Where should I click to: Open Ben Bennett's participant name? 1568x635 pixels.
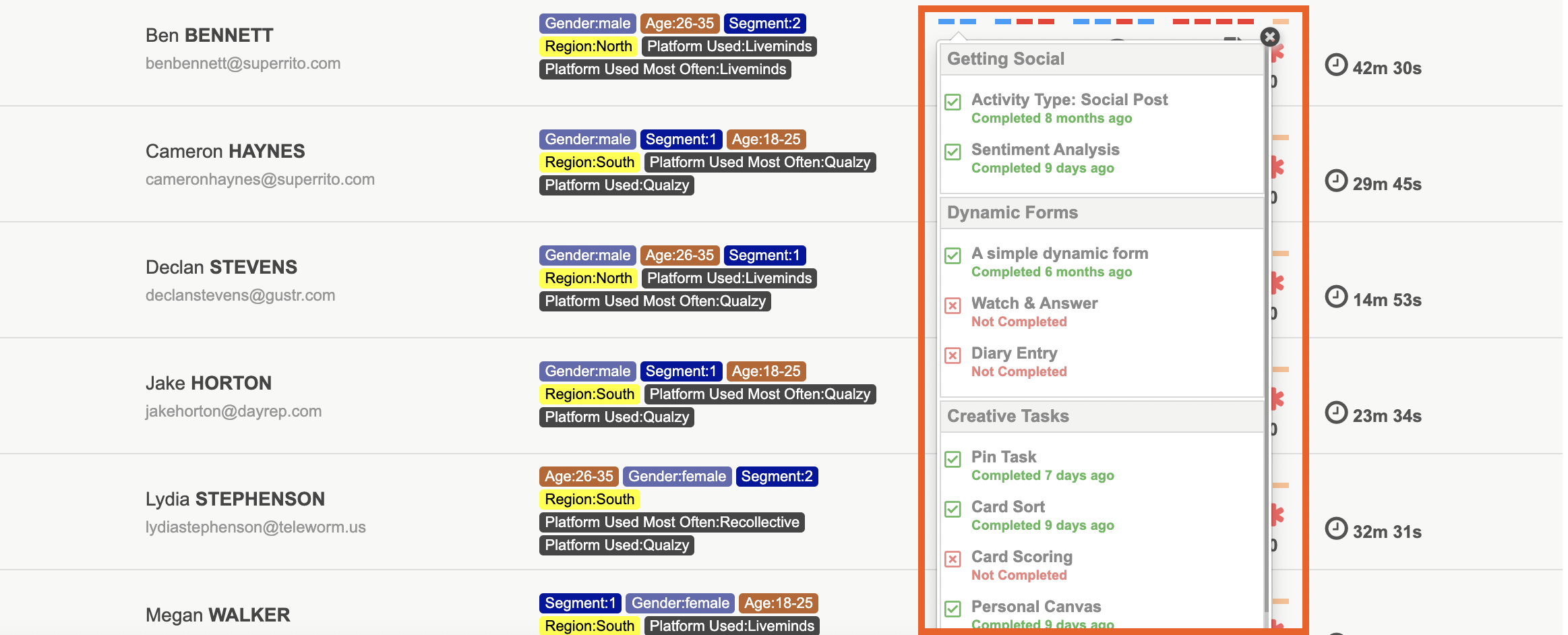[x=210, y=35]
